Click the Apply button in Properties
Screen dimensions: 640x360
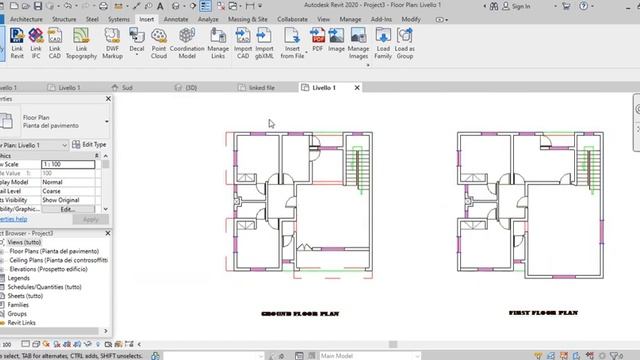[x=91, y=219]
